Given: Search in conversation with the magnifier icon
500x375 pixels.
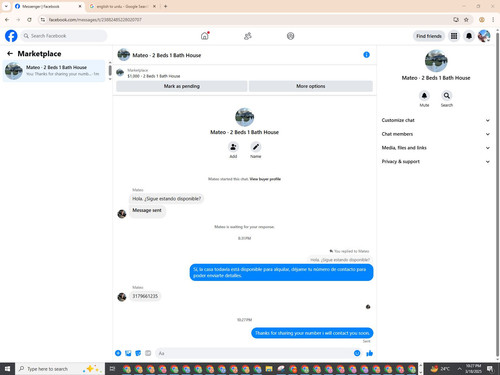Looking at the screenshot, I should pos(447,96).
